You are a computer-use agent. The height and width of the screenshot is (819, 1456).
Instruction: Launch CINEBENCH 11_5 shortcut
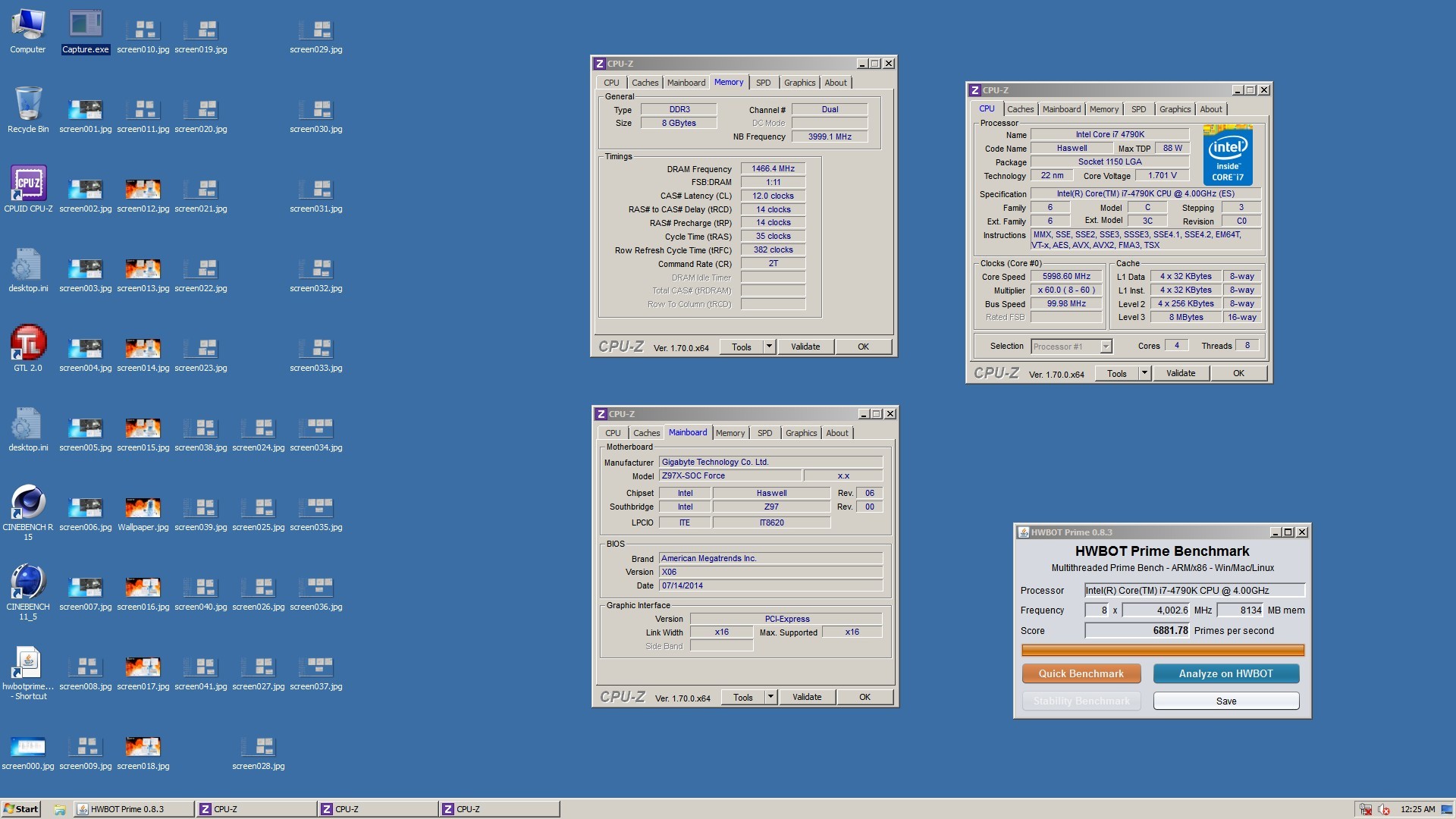point(28,593)
